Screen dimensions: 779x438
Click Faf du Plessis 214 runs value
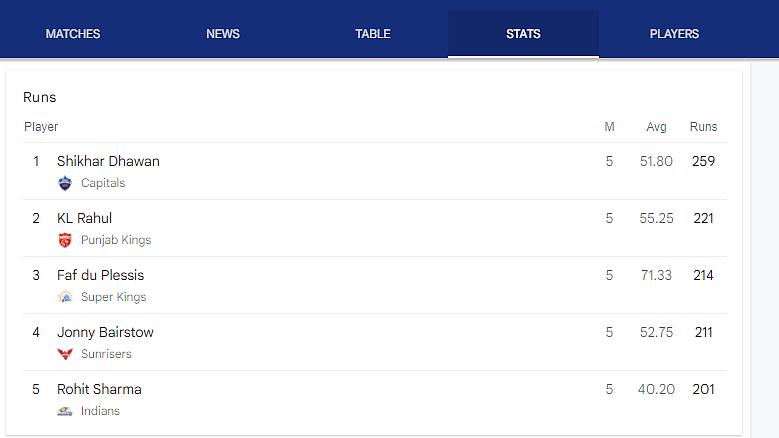tap(703, 275)
